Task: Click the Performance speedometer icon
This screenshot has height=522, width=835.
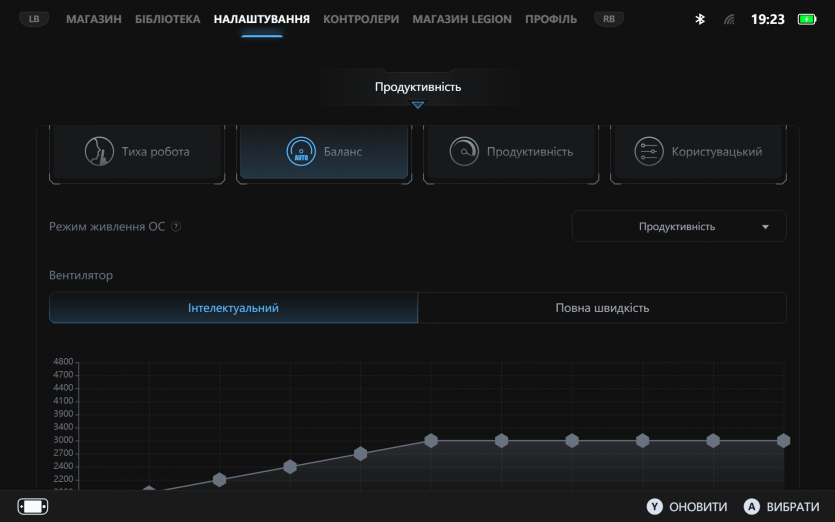Action: click(x=463, y=152)
